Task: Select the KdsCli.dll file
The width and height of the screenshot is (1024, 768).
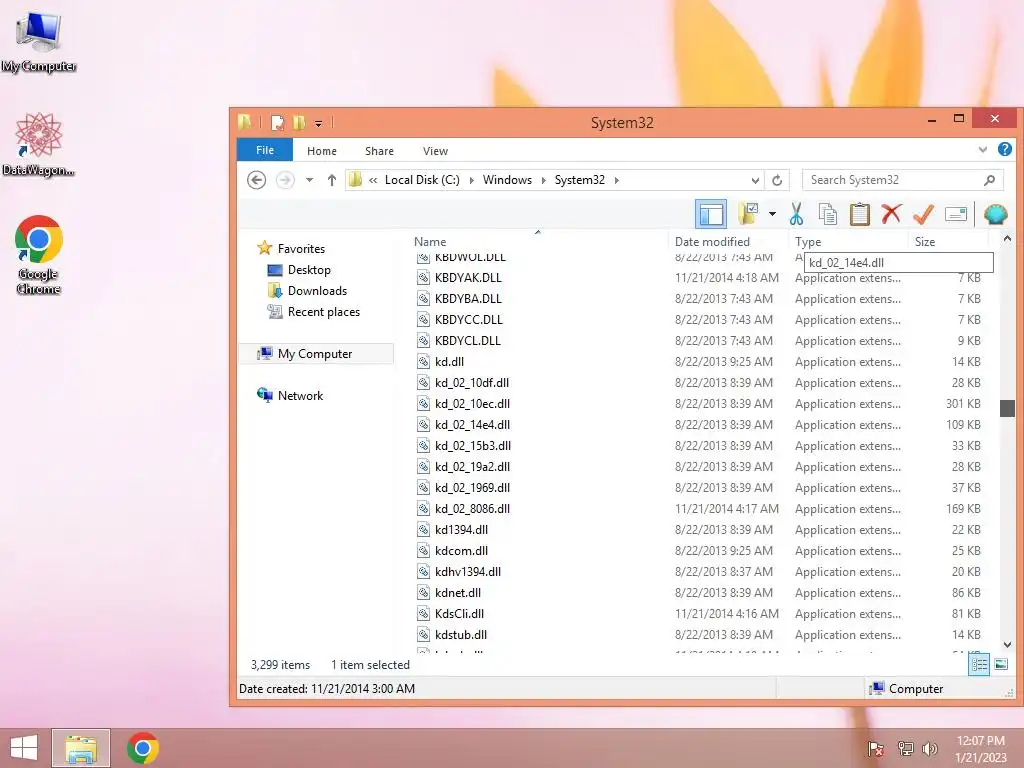Action: [459, 613]
